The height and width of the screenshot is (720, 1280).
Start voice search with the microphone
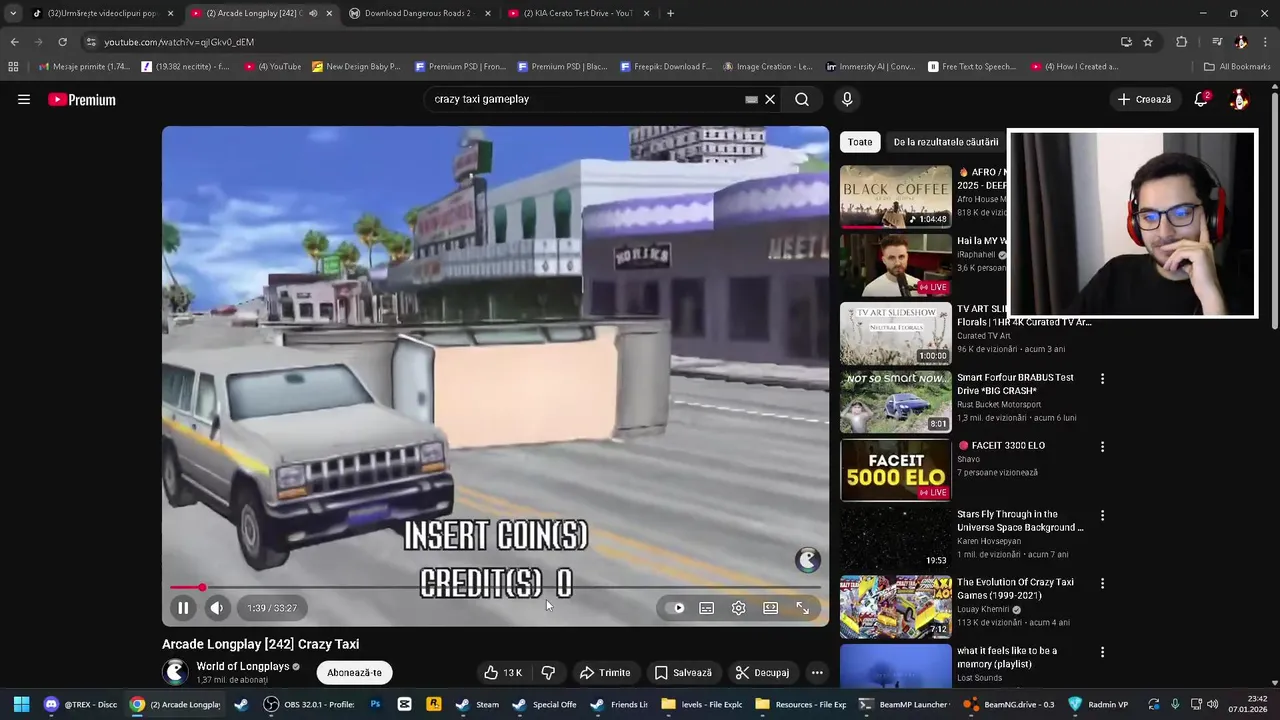pyautogui.click(x=847, y=99)
